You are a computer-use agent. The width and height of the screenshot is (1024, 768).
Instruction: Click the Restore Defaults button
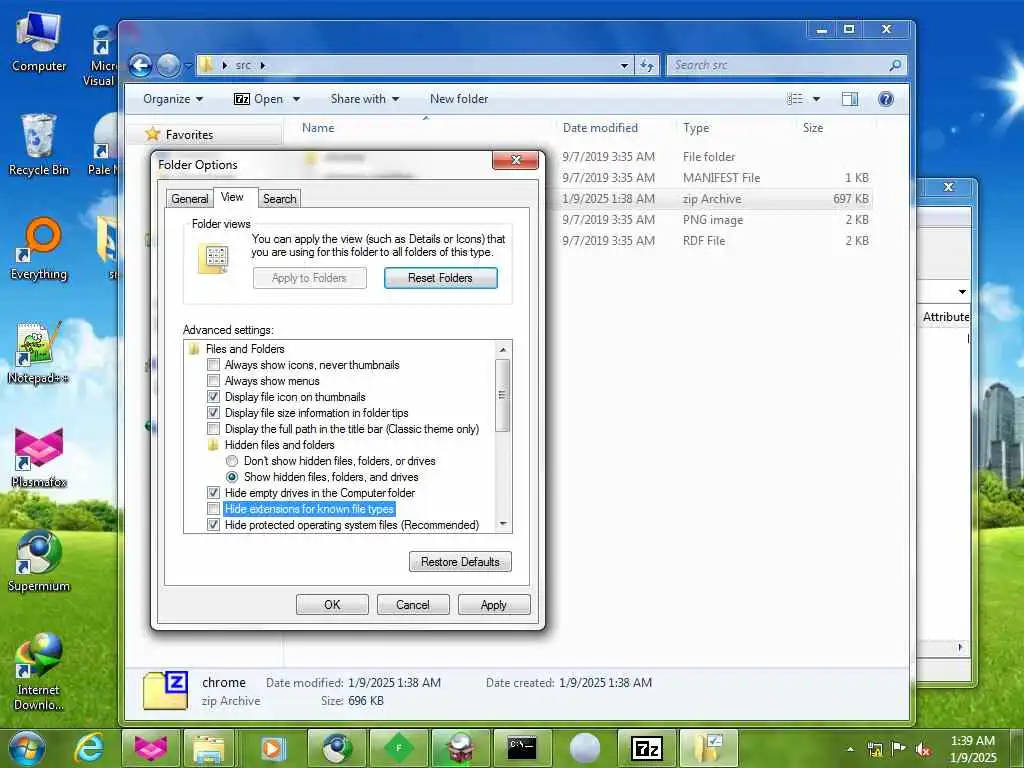[x=460, y=562]
